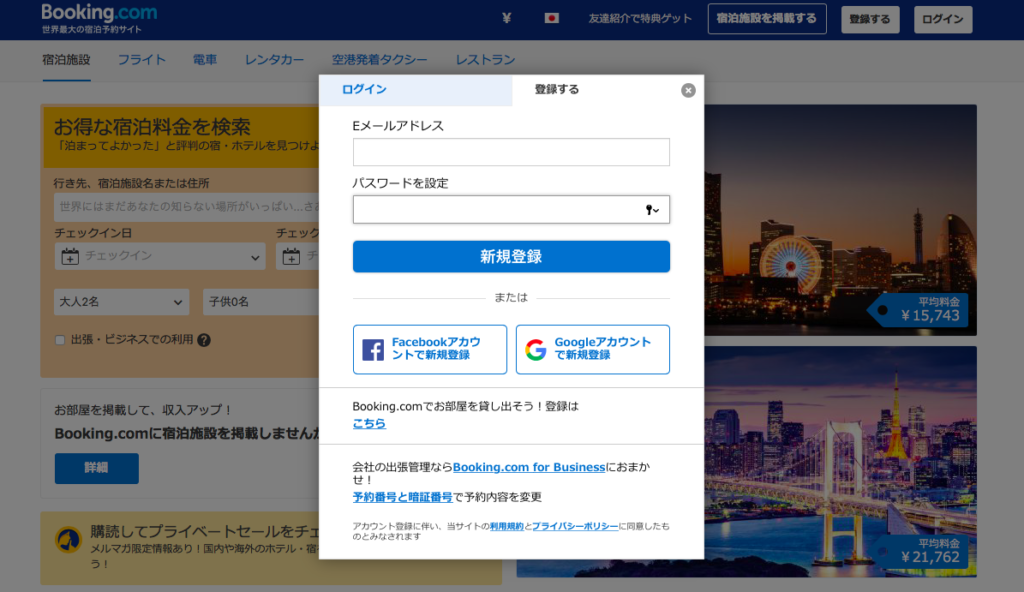Viewport: 1024px width, 592px height.
Task: Sign up with Googleアカウント button
Action: tap(593, 350)
